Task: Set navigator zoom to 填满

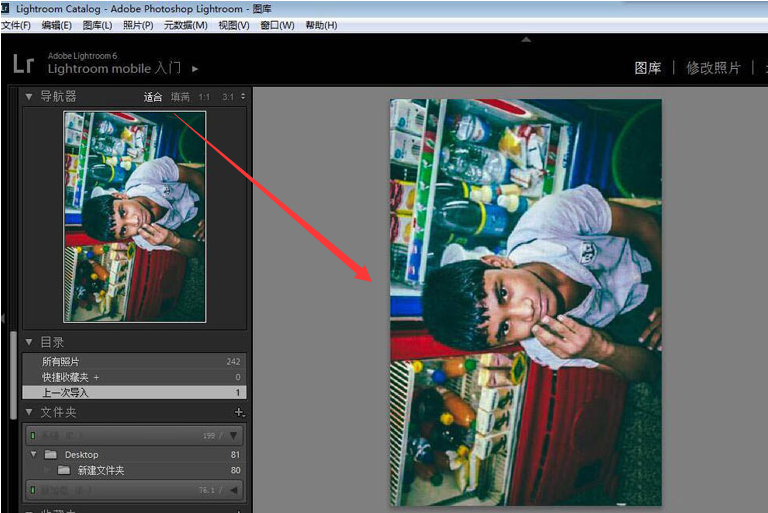Action: [180, 97]
